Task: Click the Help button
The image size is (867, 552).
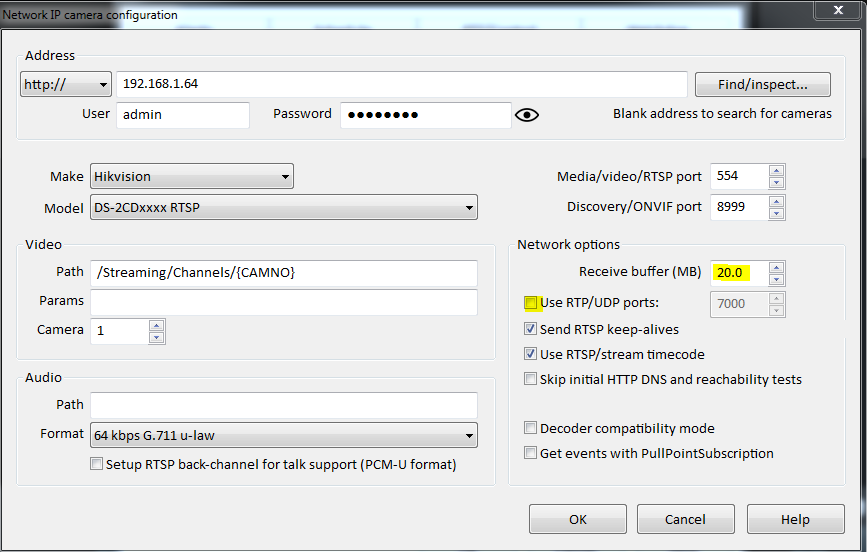Action: tap(795, 519)
